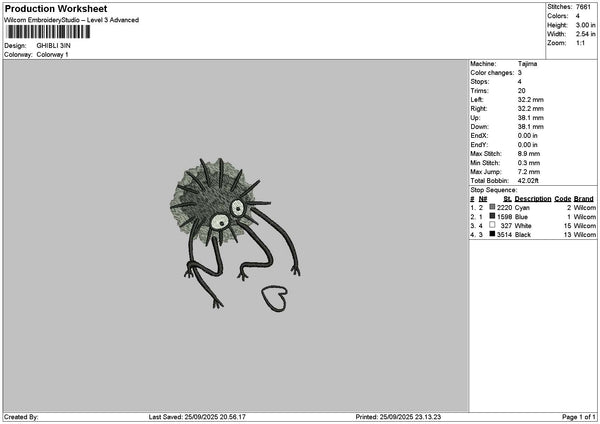Image resolution: width=600 pixels, height=424 pixels.
Task: Click the EndX value 0.00 in
Action: (x=527, y=136)
